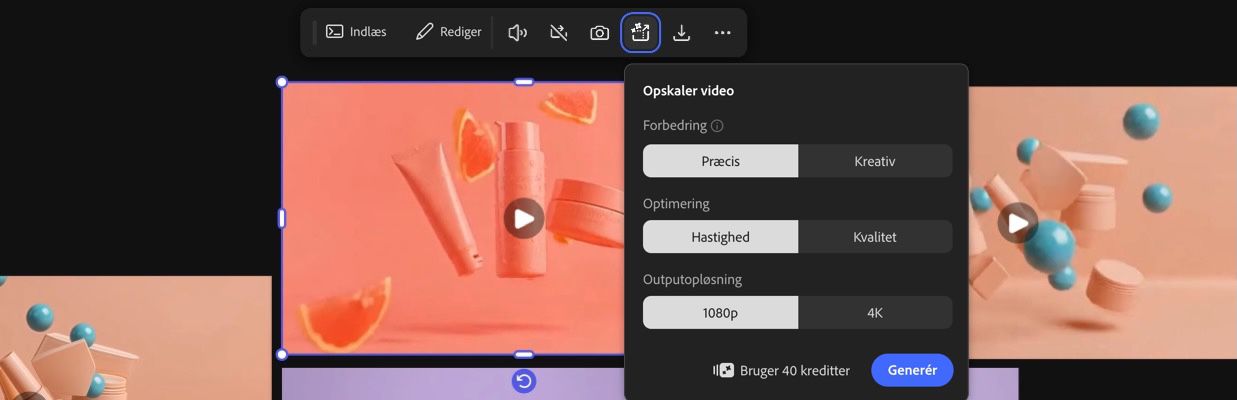Choose Hastighed optimization
1237x400 pixels.
point(720,237)
